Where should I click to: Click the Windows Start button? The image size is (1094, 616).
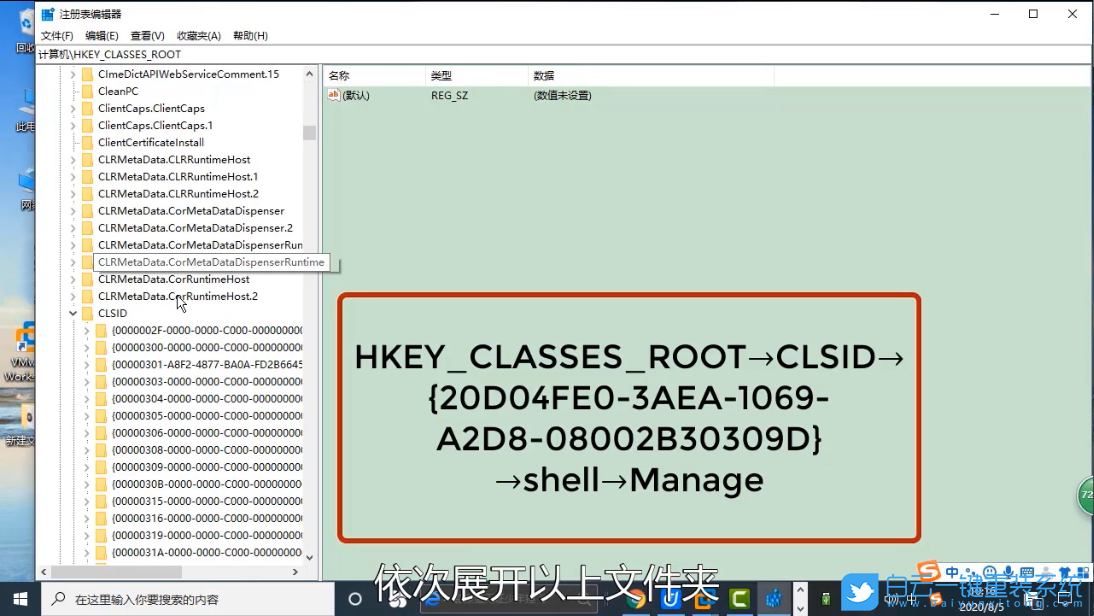pyautogui.click(x=20, y=600)
